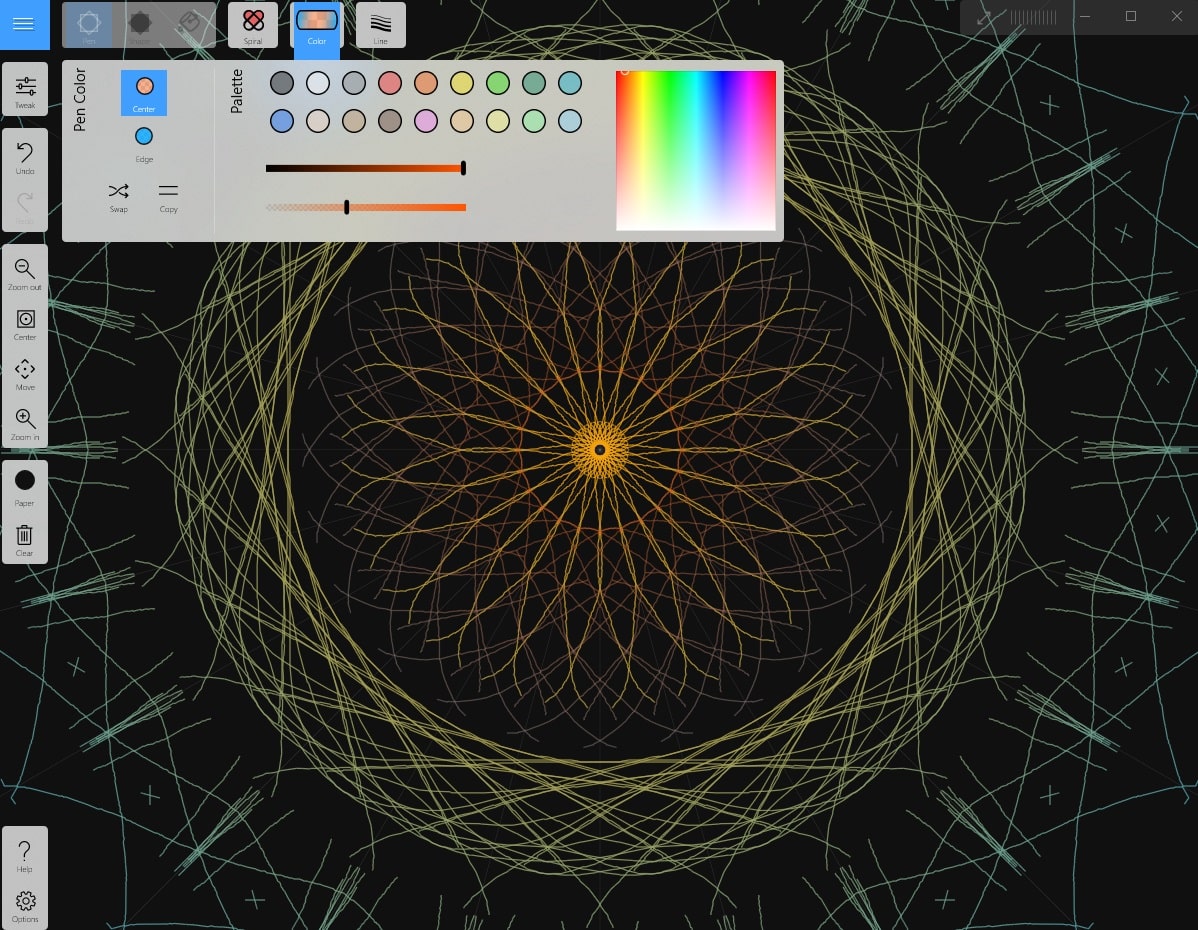Click the opacity slider handle

click(x=346, y=207)
